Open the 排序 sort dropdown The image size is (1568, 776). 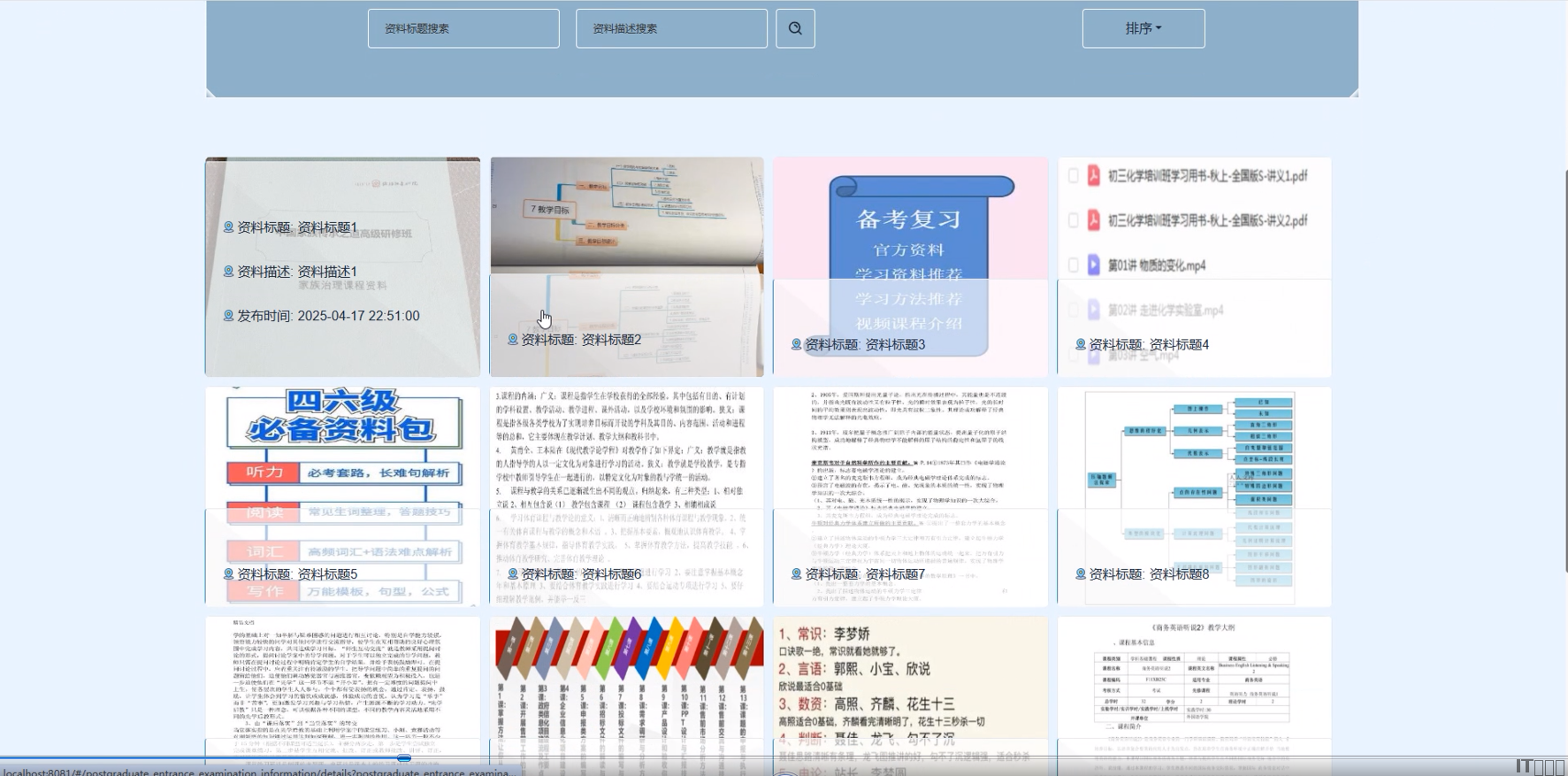tap(1143, 28)
